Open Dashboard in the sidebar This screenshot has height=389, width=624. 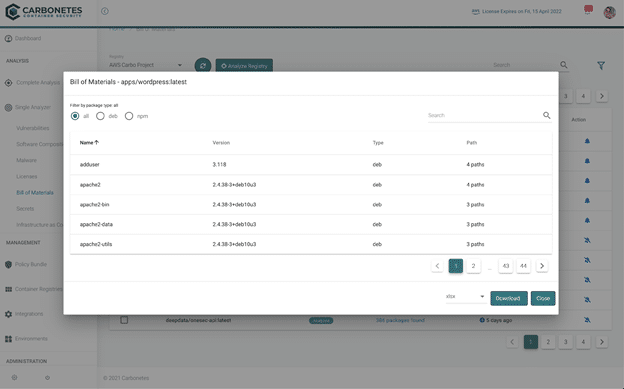tap(28, 39)
